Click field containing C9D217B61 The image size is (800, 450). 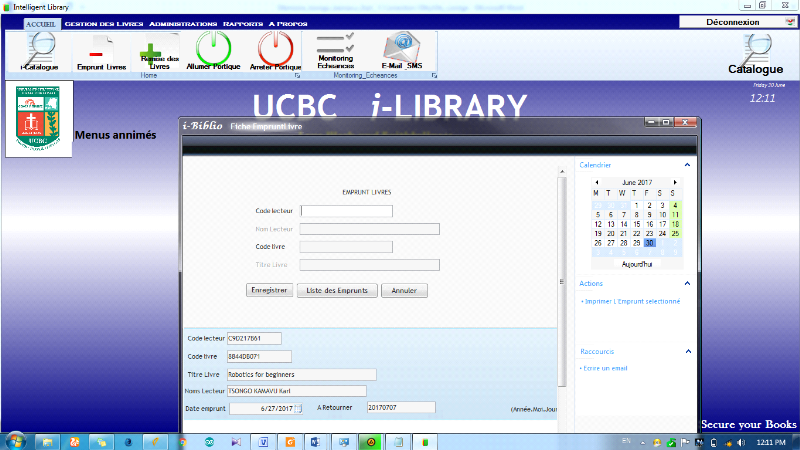(254, 338)
